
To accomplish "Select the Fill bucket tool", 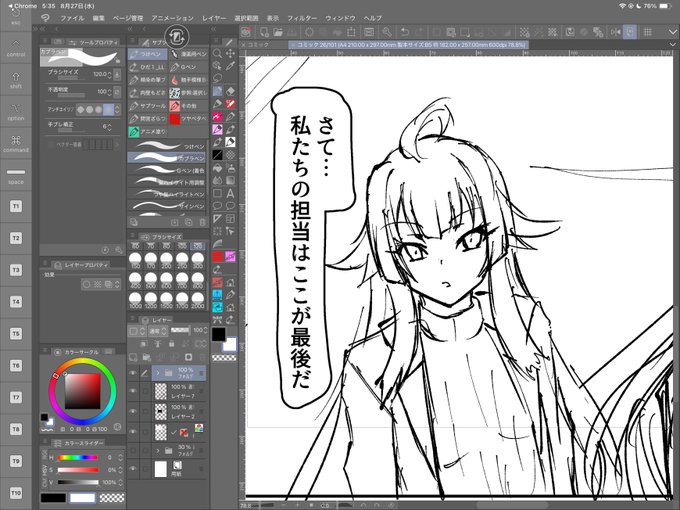I will click(217, 168).
